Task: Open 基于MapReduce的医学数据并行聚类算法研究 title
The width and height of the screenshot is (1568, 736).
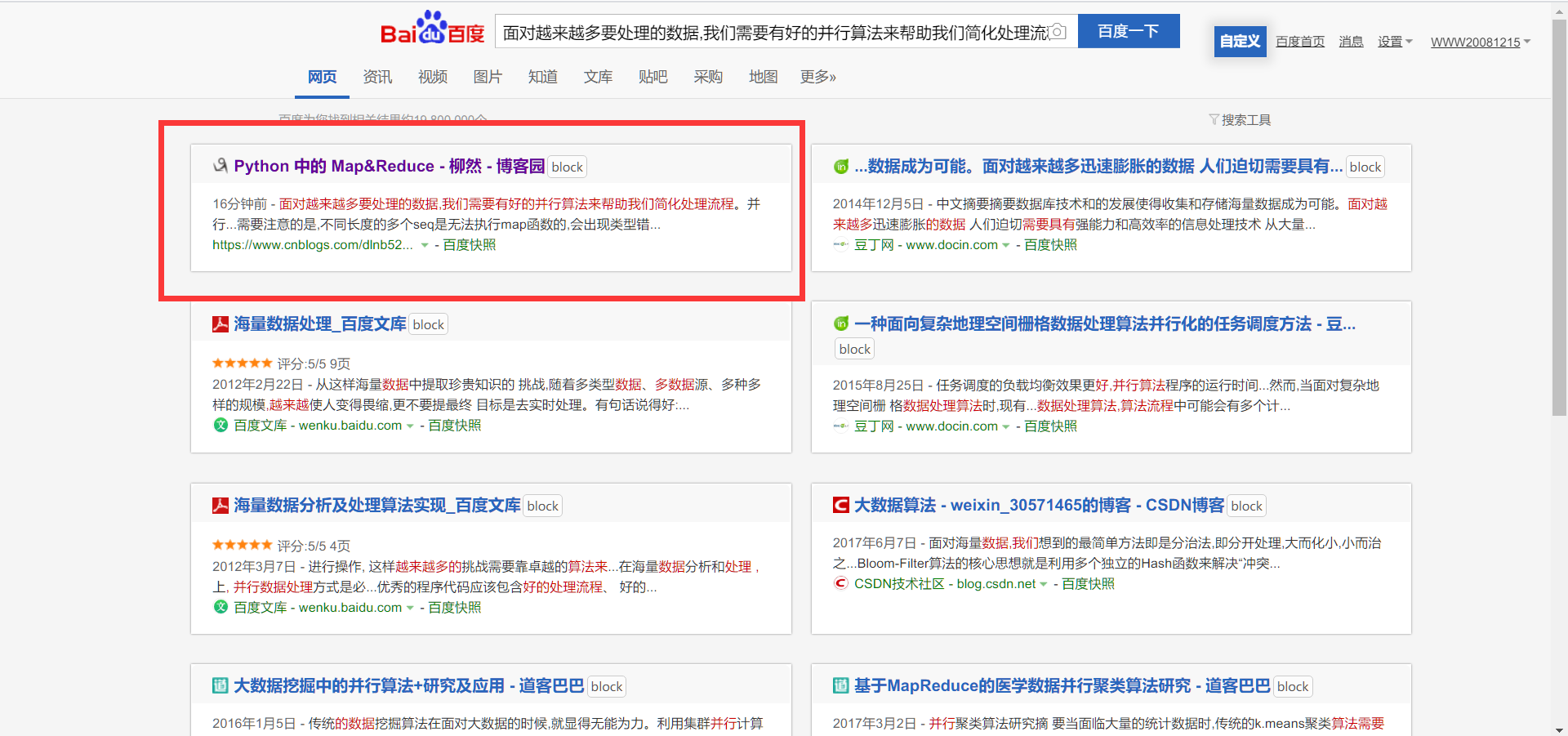Action: [1062, 685]
